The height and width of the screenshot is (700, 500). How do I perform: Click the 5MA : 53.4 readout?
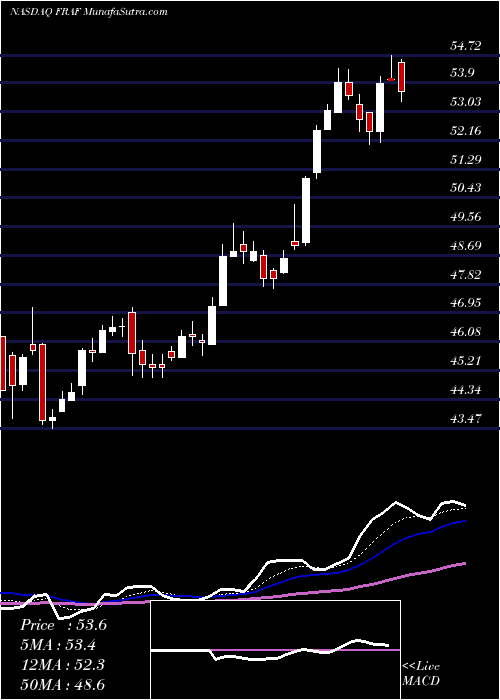coord(58,645)
